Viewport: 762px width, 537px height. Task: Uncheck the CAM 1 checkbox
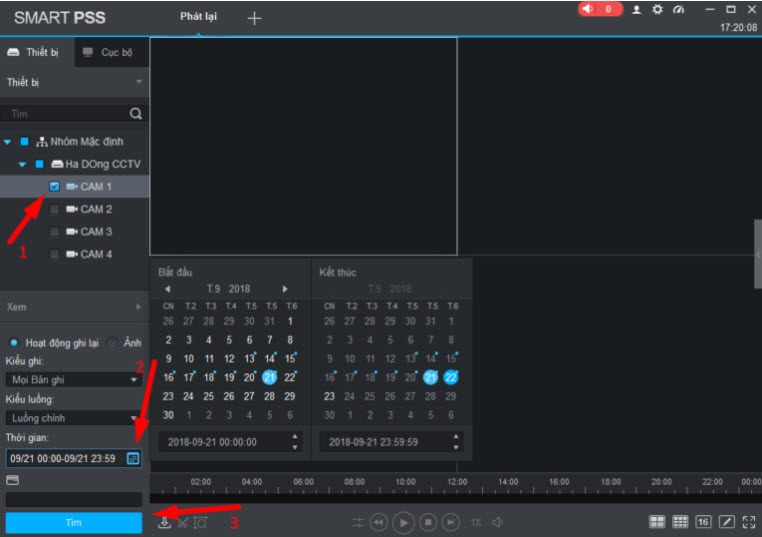click(x=54, y=187)
